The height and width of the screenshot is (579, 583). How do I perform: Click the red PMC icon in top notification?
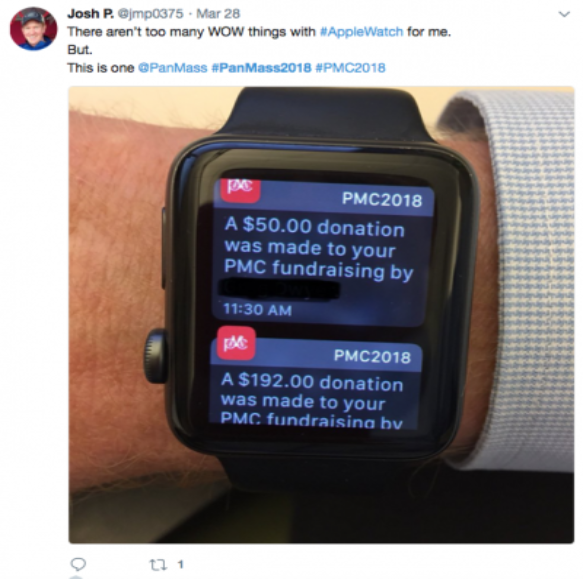pos(240,189)
